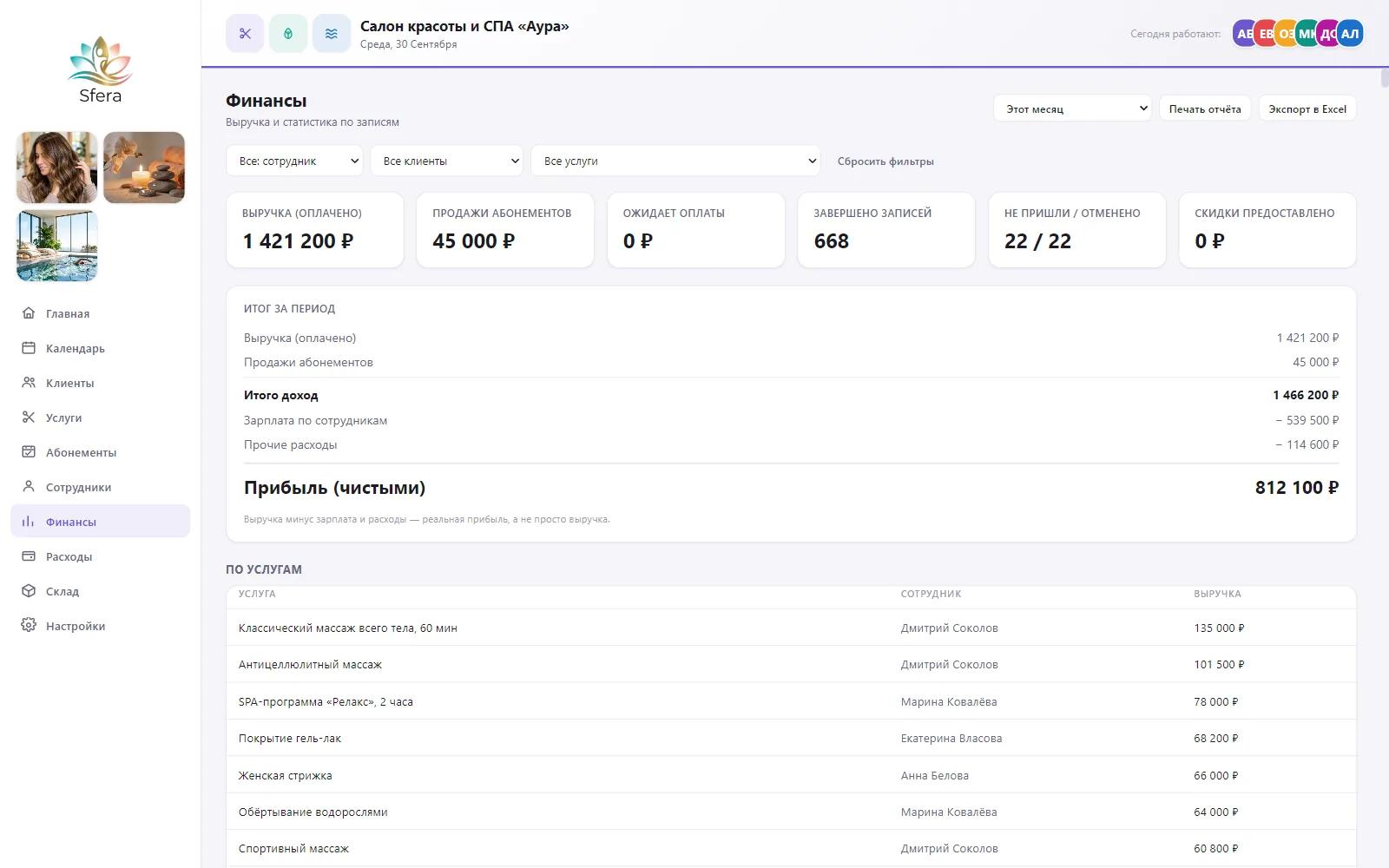This screenshot has height=868, width=1389.
Task: Click the Sfera lotus logo
Action: 101,69
